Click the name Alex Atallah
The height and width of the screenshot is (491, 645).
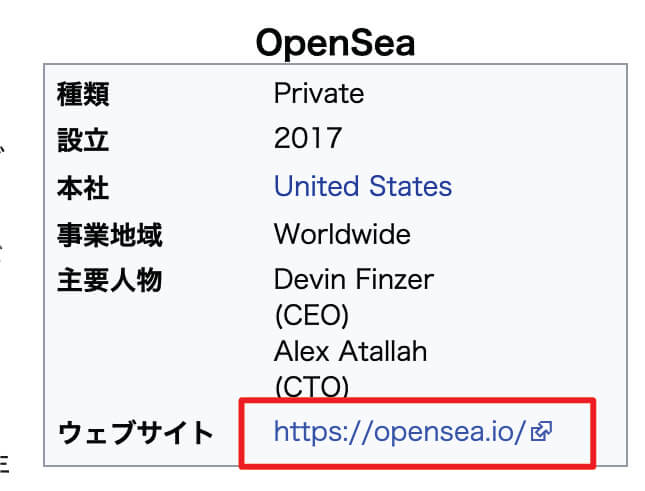coord(350,351)
